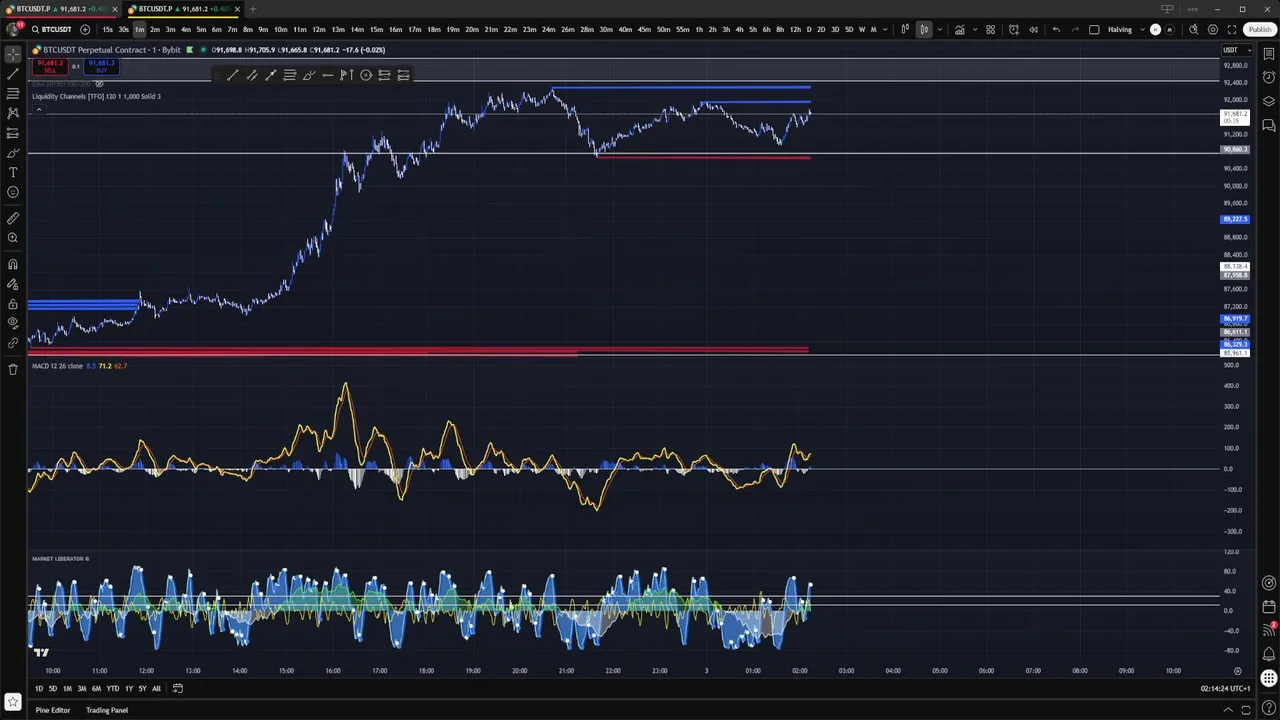
Task: Click the red SELL price button
Action: (x=50, y=66)
